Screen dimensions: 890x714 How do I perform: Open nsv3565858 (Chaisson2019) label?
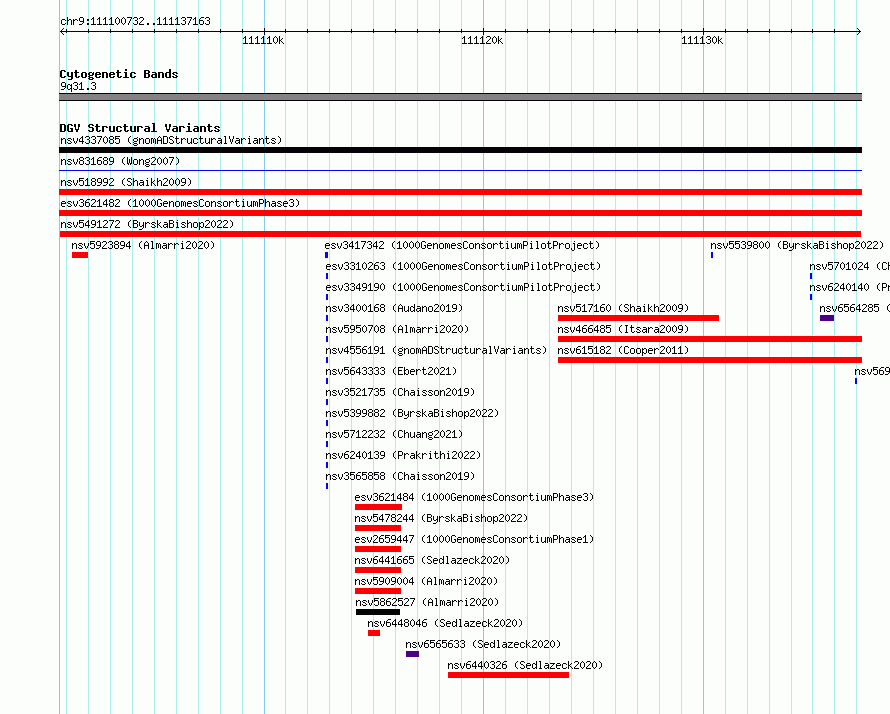[x=400, y=476]
